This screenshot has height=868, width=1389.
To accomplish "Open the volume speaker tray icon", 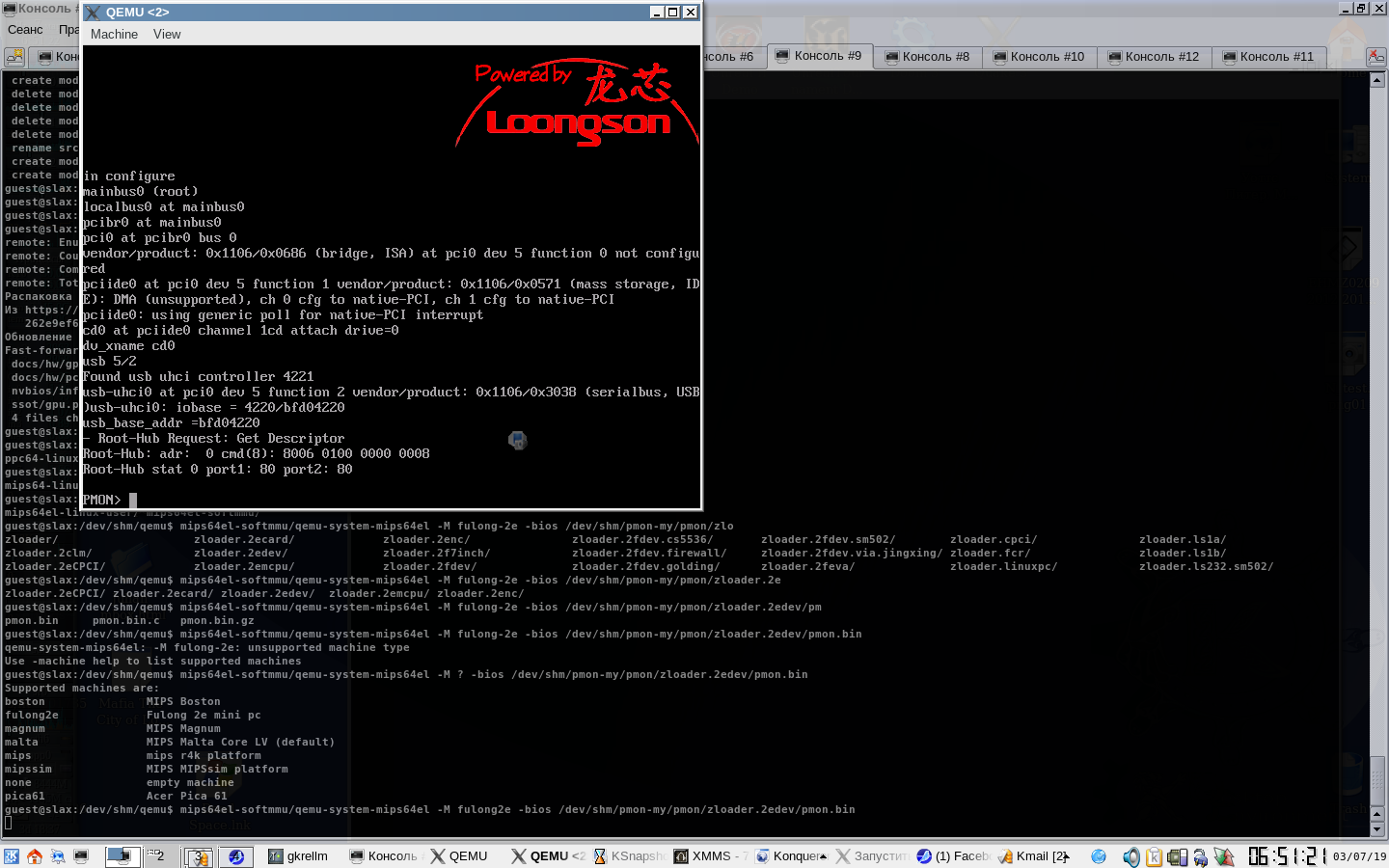I will coord(1131,856).
